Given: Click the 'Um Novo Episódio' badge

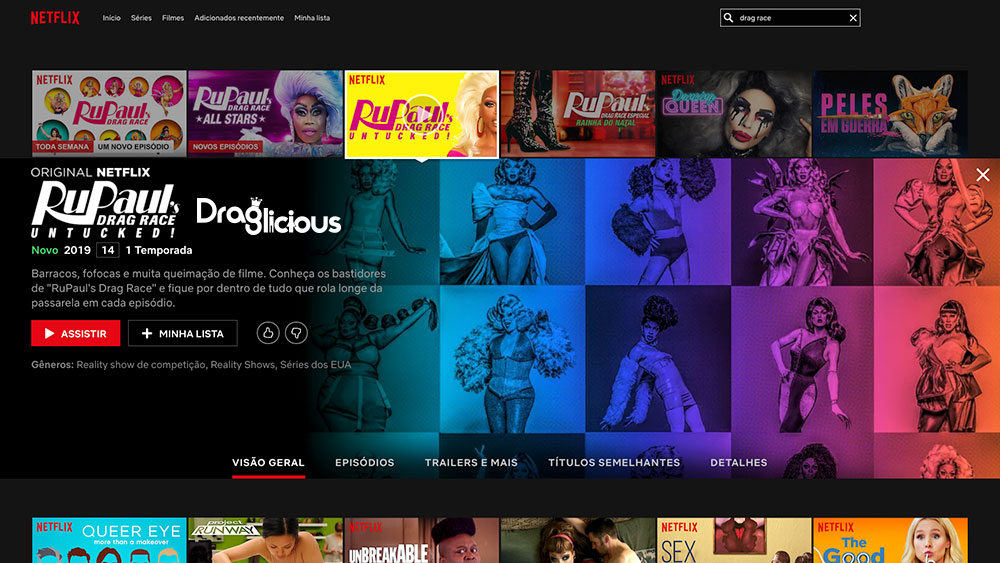Looking at the screenshot, I should pos(133,147).
